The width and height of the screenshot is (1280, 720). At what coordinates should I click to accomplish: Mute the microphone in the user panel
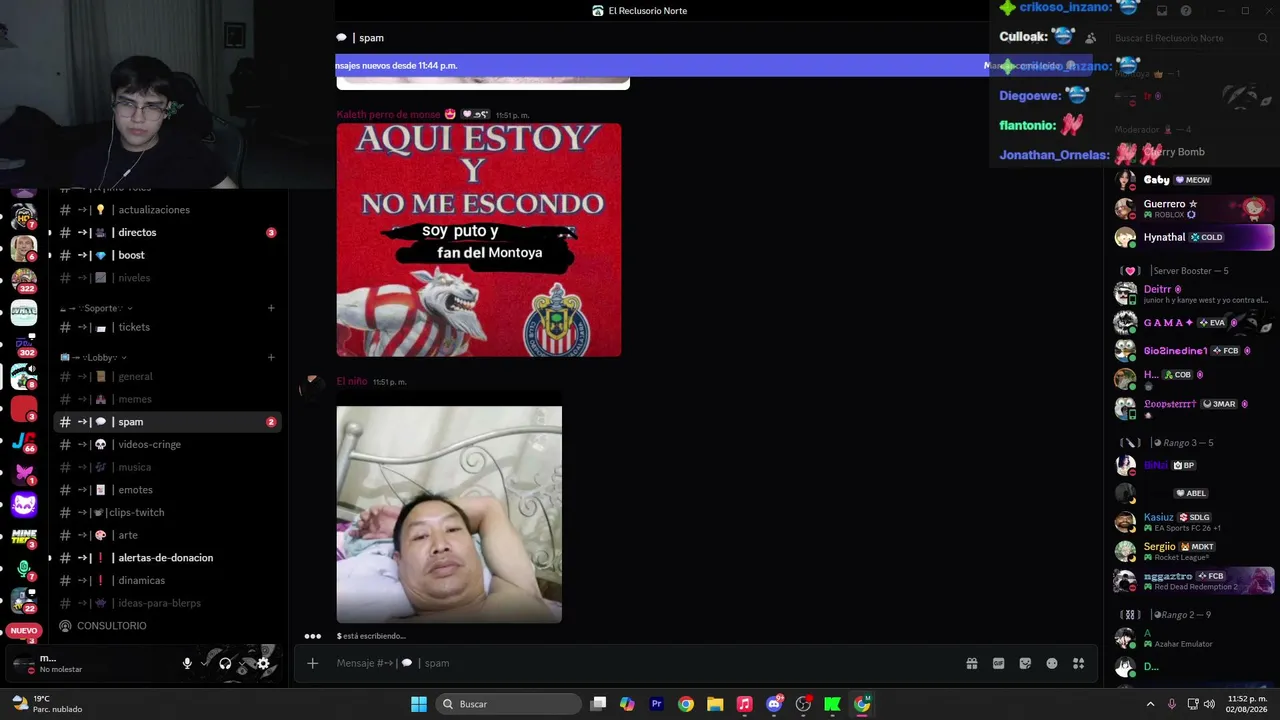coord(187,663)
